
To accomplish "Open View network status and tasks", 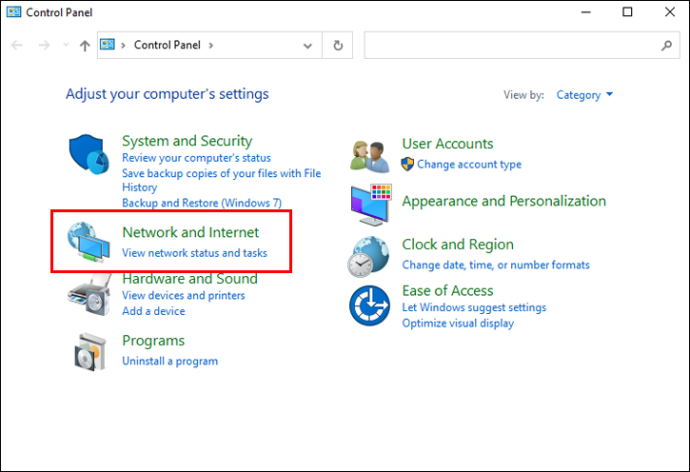I will [194, 253].
